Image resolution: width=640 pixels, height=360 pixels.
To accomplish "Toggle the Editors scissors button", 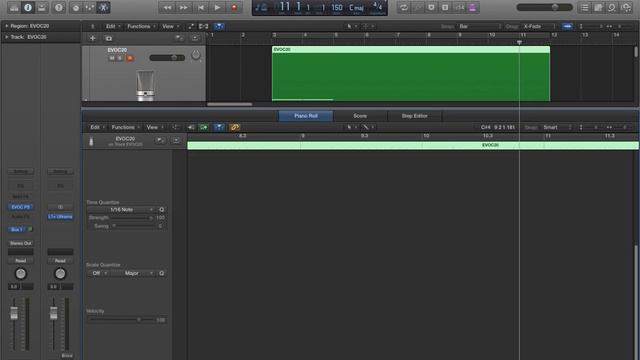I will click(x=103, y=7).
